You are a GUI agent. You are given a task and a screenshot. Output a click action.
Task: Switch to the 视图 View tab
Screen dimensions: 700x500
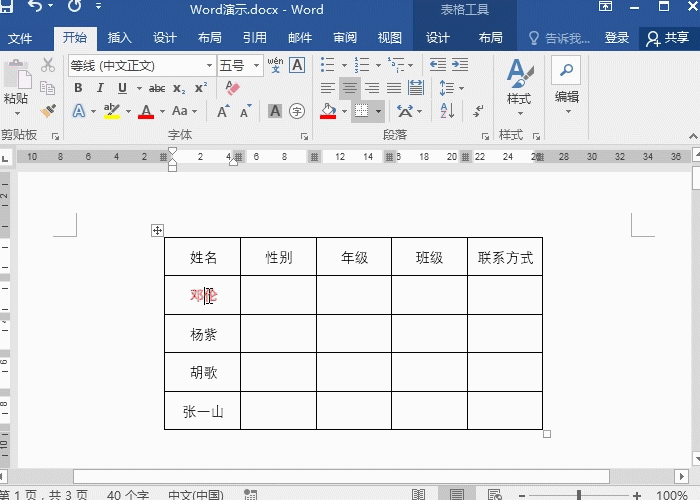click(390, 38)
